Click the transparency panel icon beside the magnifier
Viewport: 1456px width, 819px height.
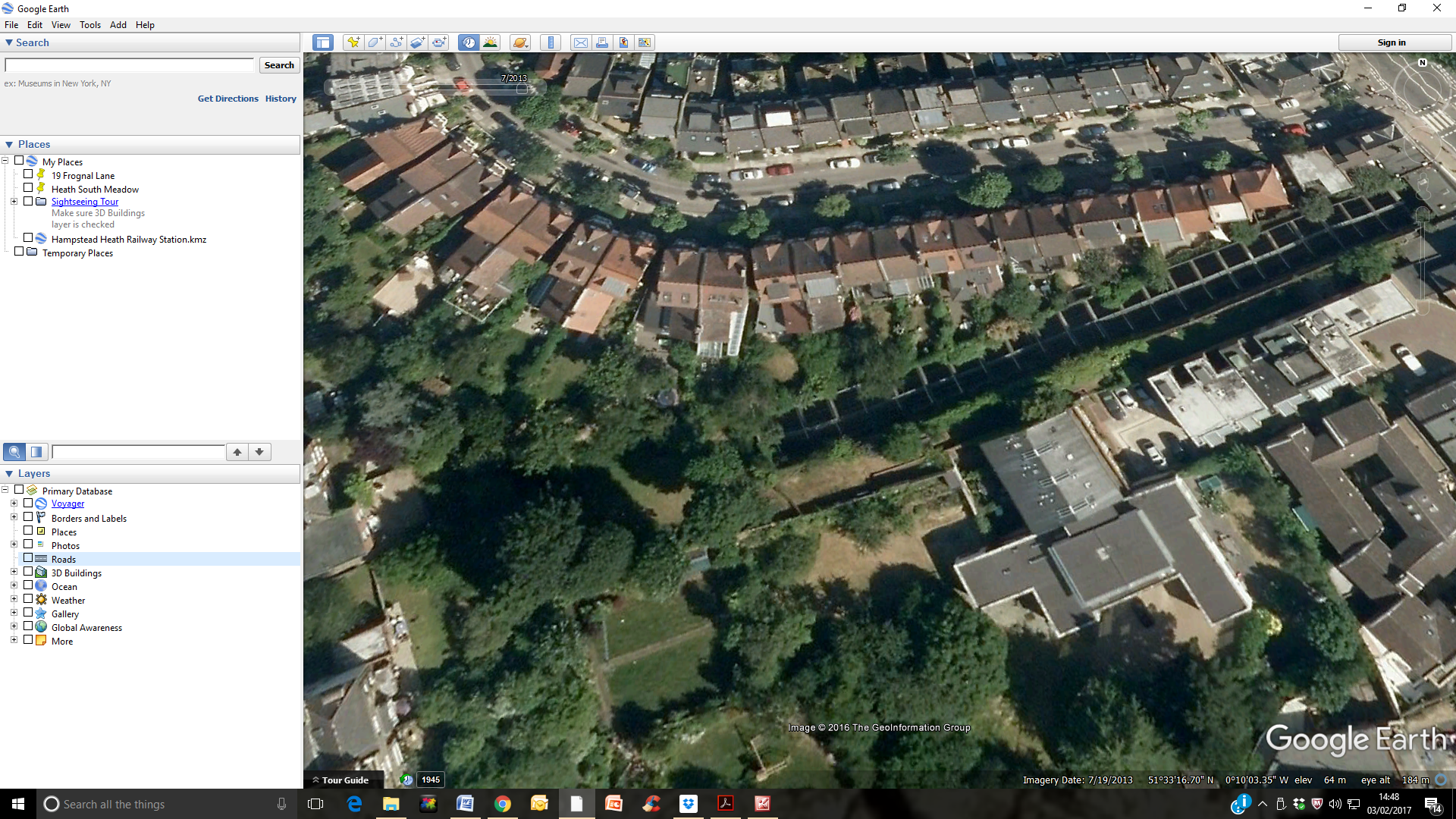(36, 452)
